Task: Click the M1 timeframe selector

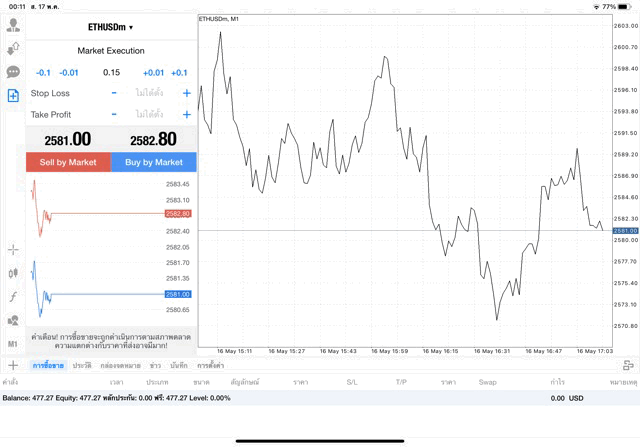Action: click(x=13, y=344)
